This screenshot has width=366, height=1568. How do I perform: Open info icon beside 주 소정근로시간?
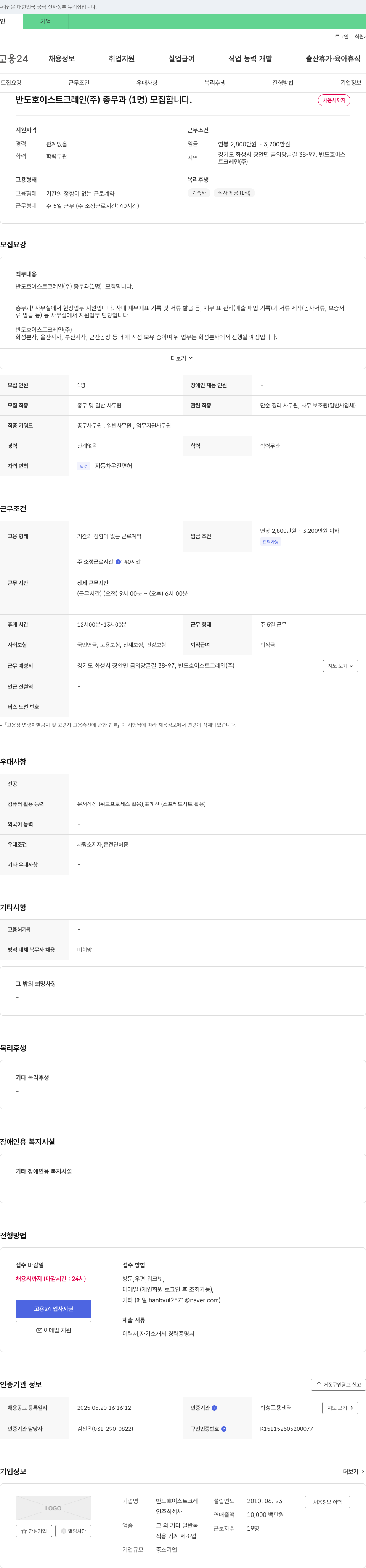pos(118,562)
